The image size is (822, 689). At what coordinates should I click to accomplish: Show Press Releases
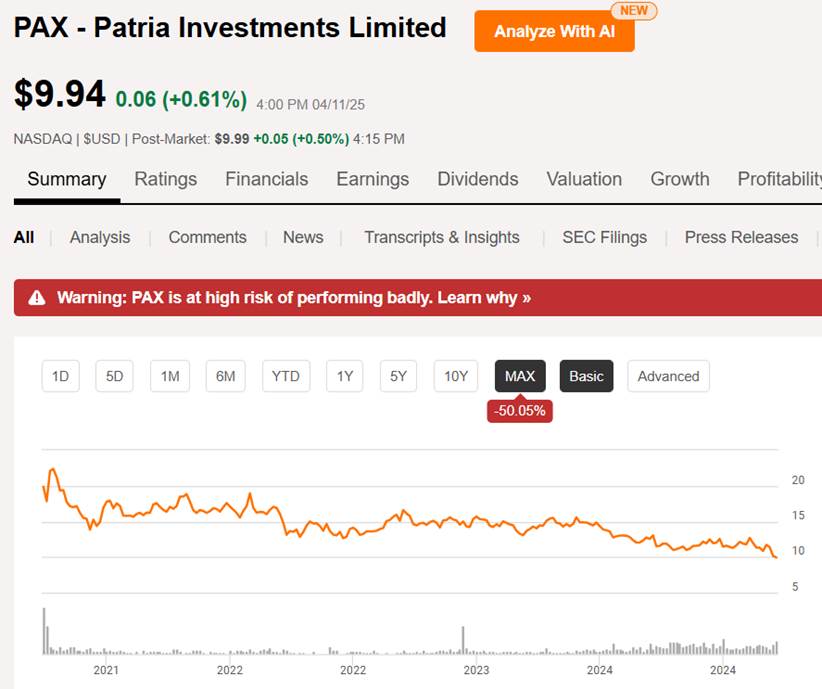pyautogui.click(x=741, y=238)
